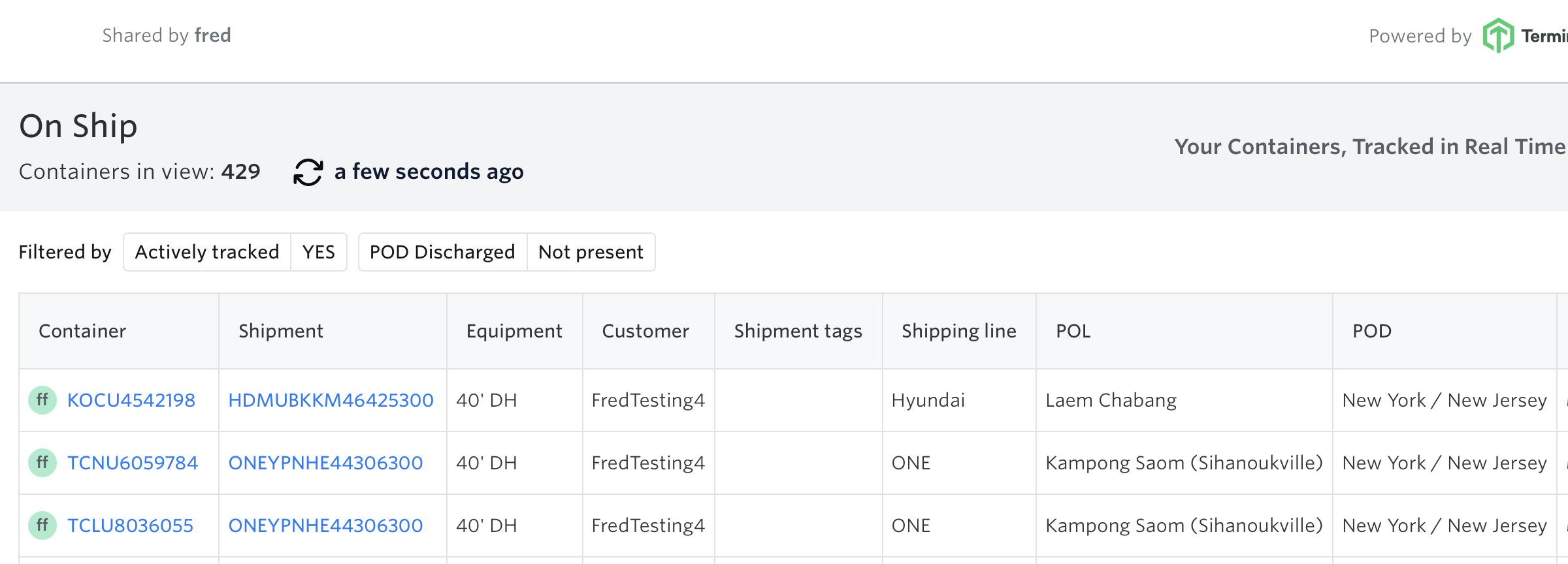Click the YES filter value
1568x564 pixels.
318,252
